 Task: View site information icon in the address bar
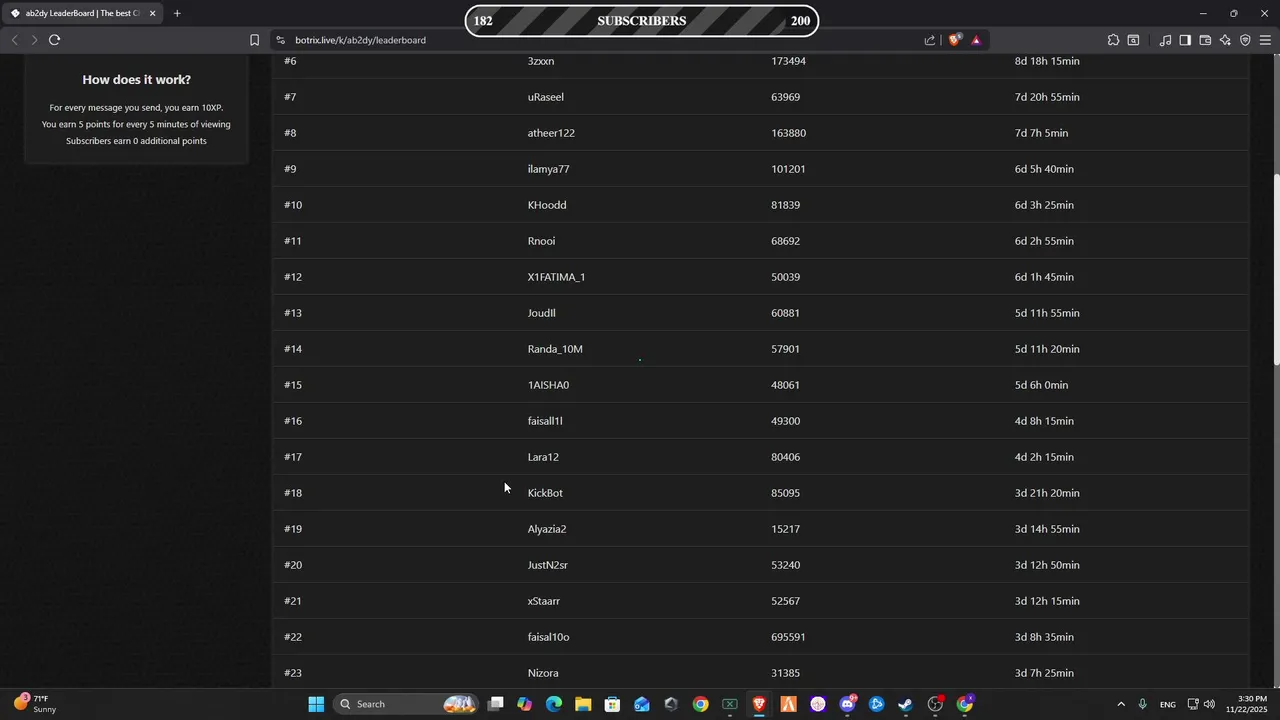281,40
